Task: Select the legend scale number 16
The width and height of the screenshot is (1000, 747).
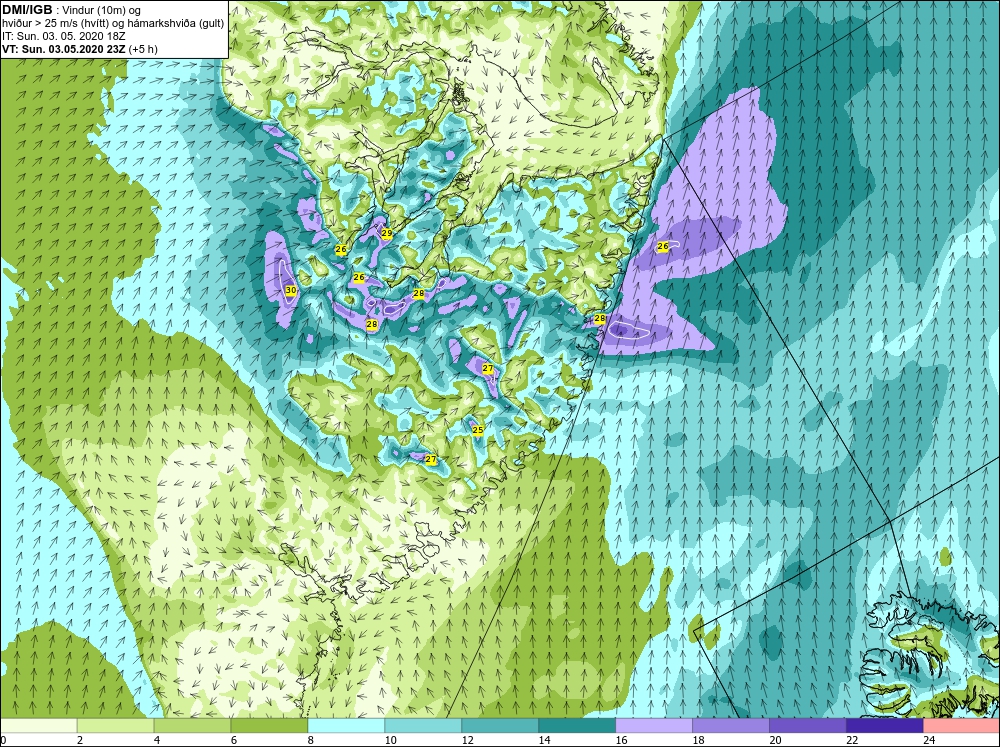Action: (x=622, y=740)
